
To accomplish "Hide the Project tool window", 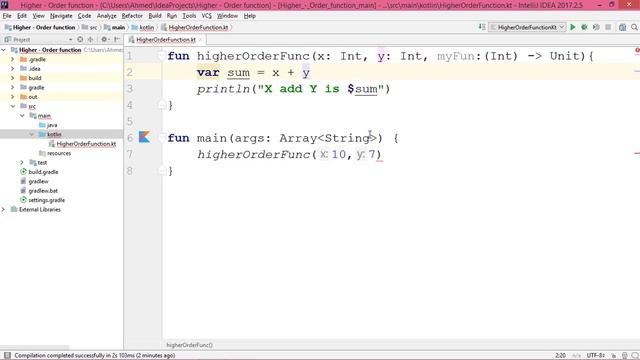I will (x=117, y=40).
